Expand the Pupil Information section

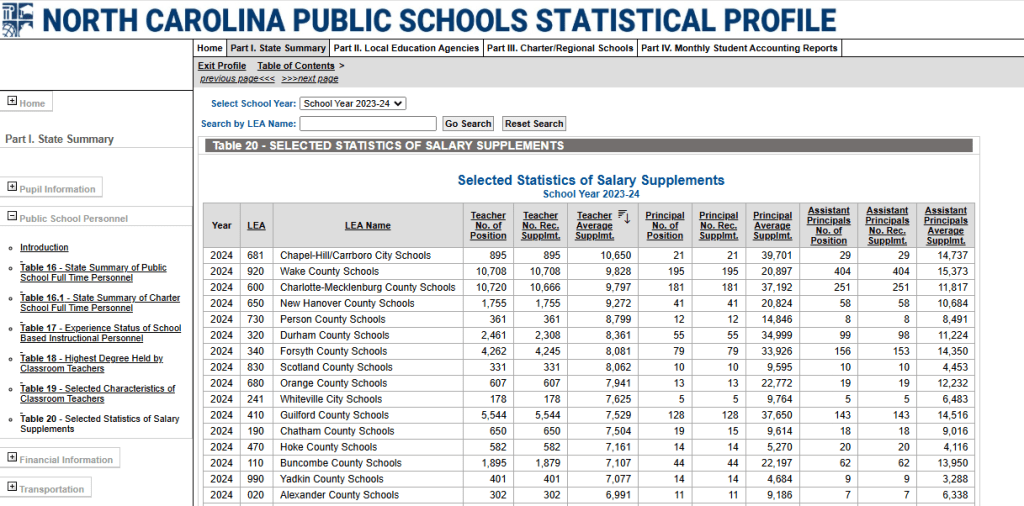[12, 188]
